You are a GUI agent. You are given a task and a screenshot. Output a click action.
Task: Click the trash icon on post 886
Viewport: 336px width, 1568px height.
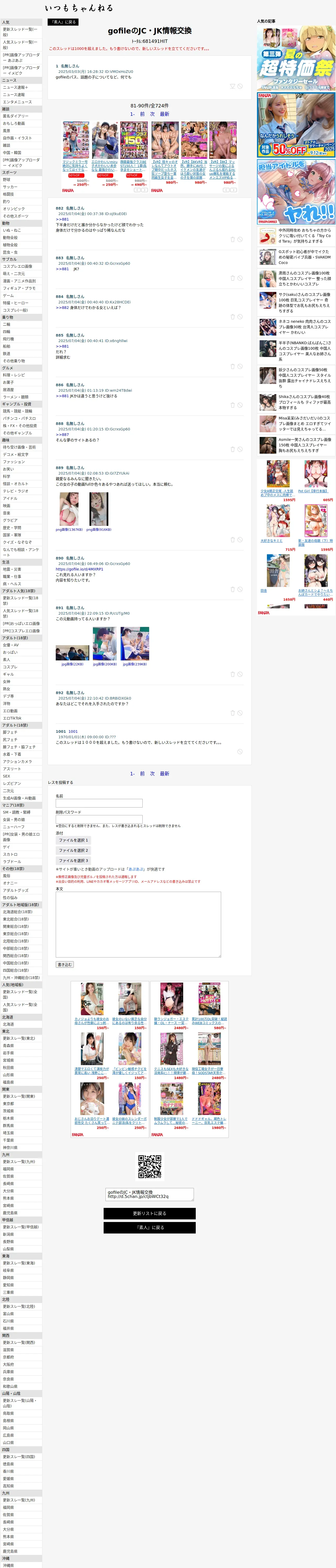point(232,405)
